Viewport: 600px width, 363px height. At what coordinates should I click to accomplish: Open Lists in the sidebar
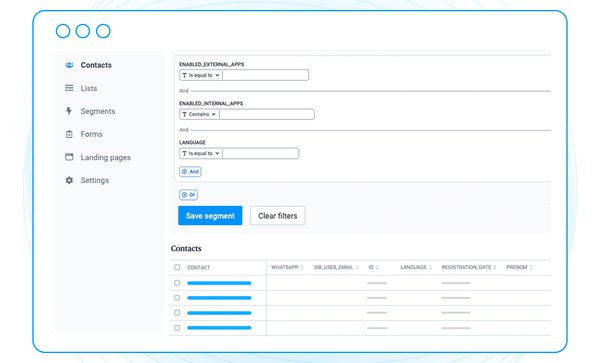89,88
